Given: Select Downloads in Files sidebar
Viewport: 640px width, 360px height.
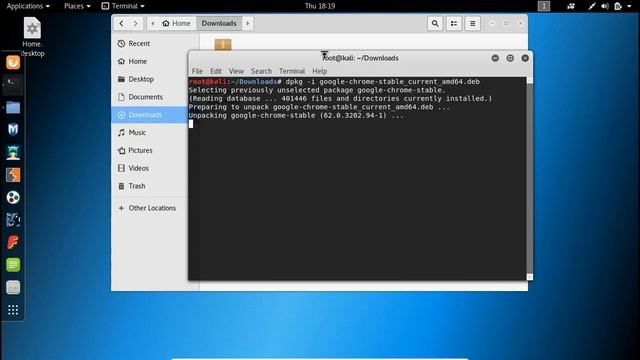Looking at the screenshot, I should coord(149,115).
